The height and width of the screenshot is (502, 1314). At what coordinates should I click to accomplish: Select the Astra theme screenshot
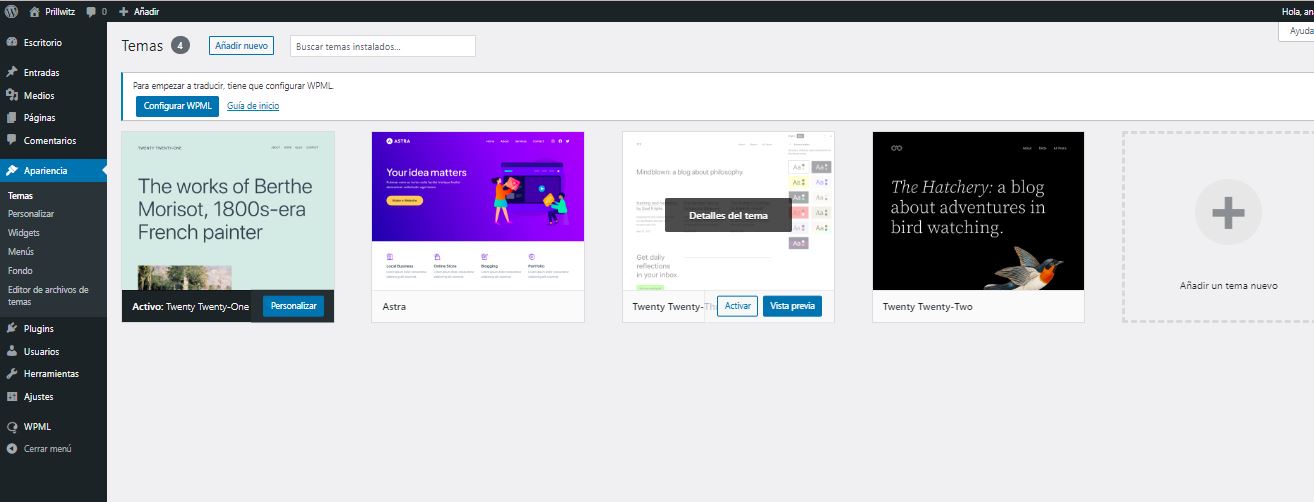coord(478,210)
